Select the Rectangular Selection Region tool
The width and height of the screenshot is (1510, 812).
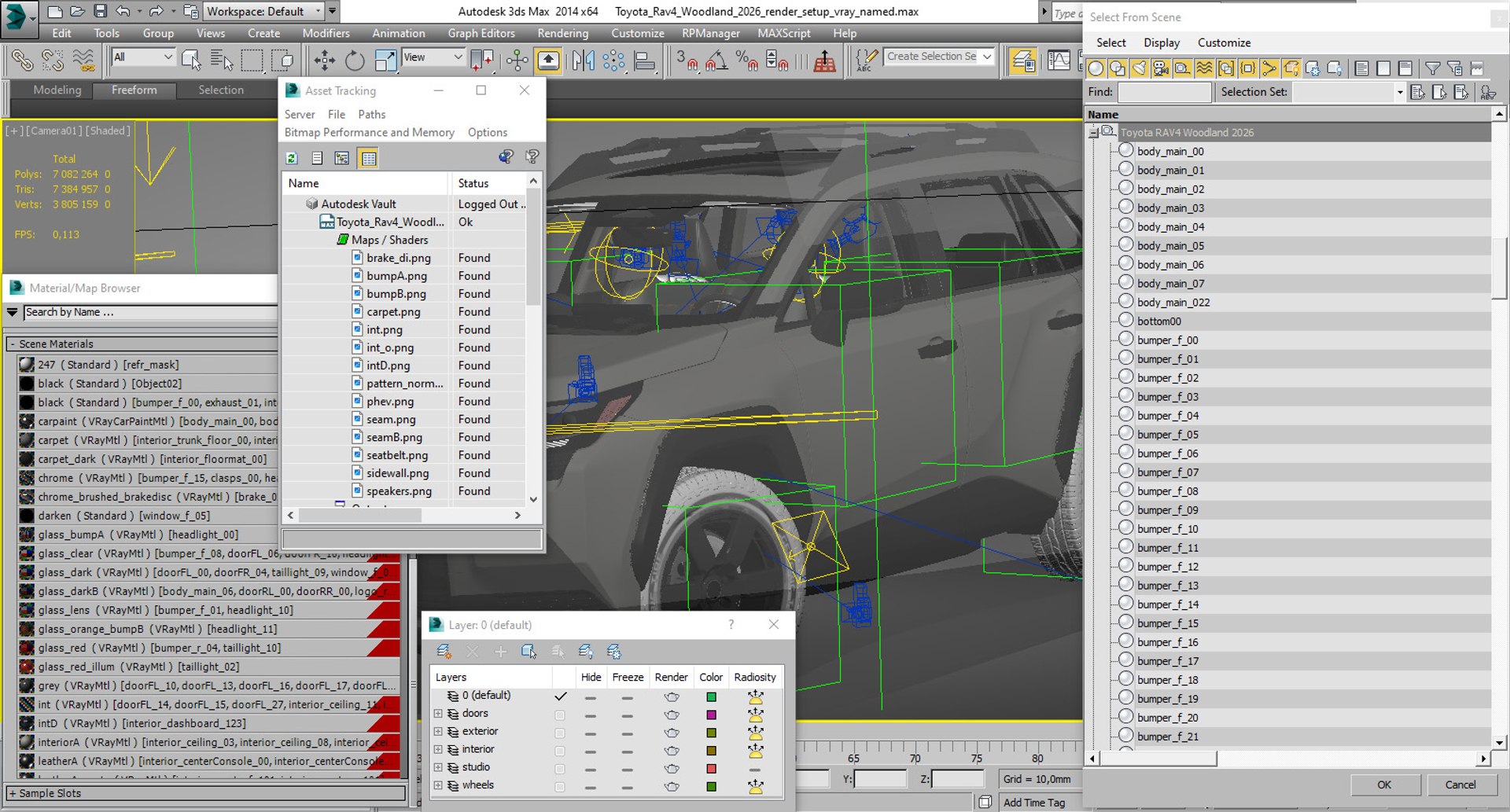click(252, 61)
